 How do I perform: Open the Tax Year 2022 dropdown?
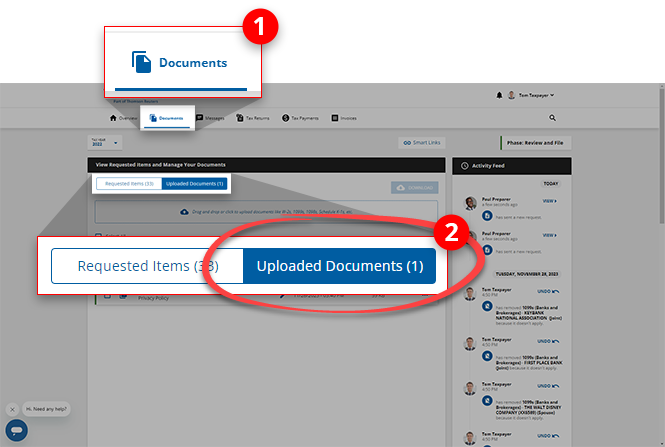(105, 142)
